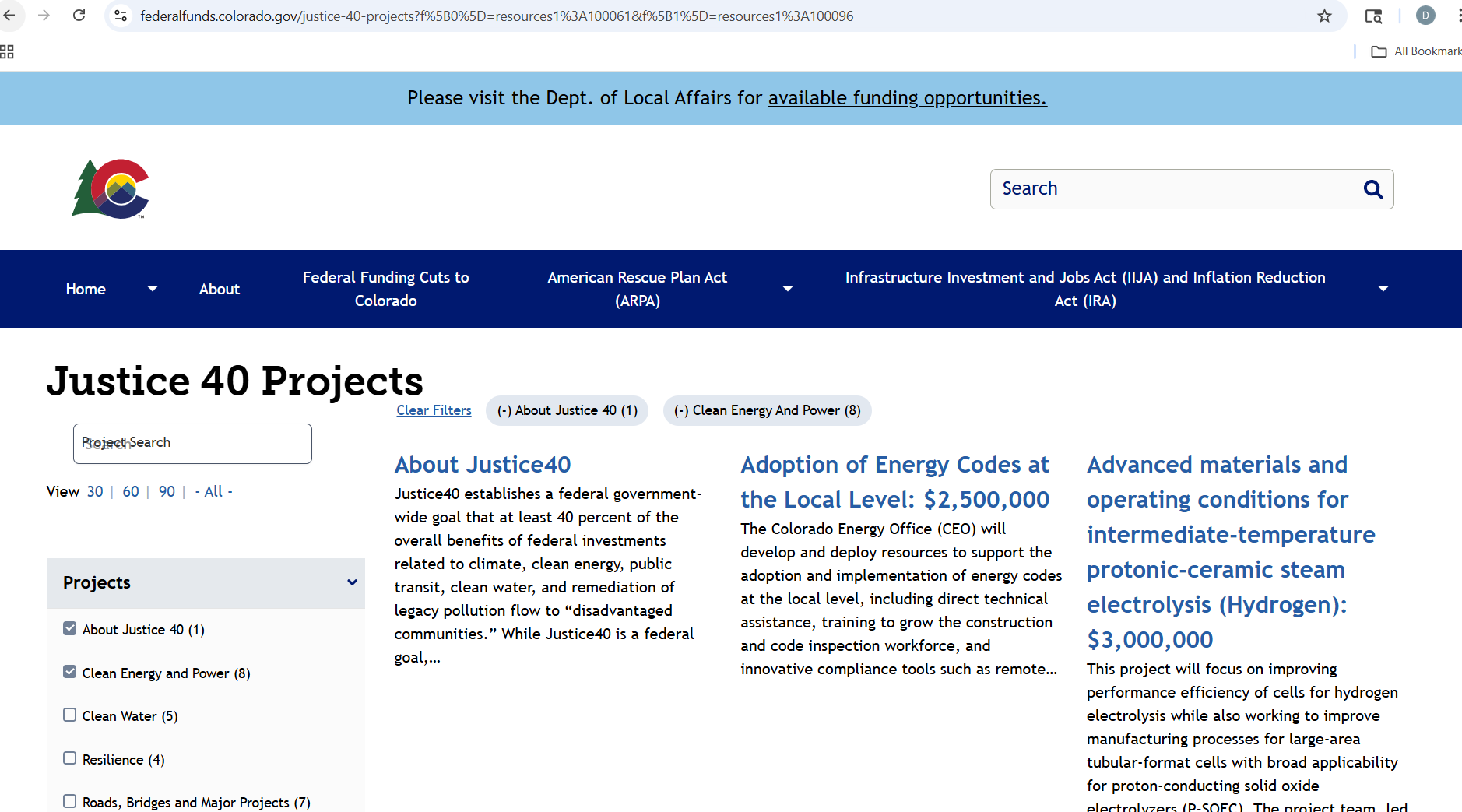Click the Colorado state logo
1462x812 pixels.
click(x=111, y=189)
